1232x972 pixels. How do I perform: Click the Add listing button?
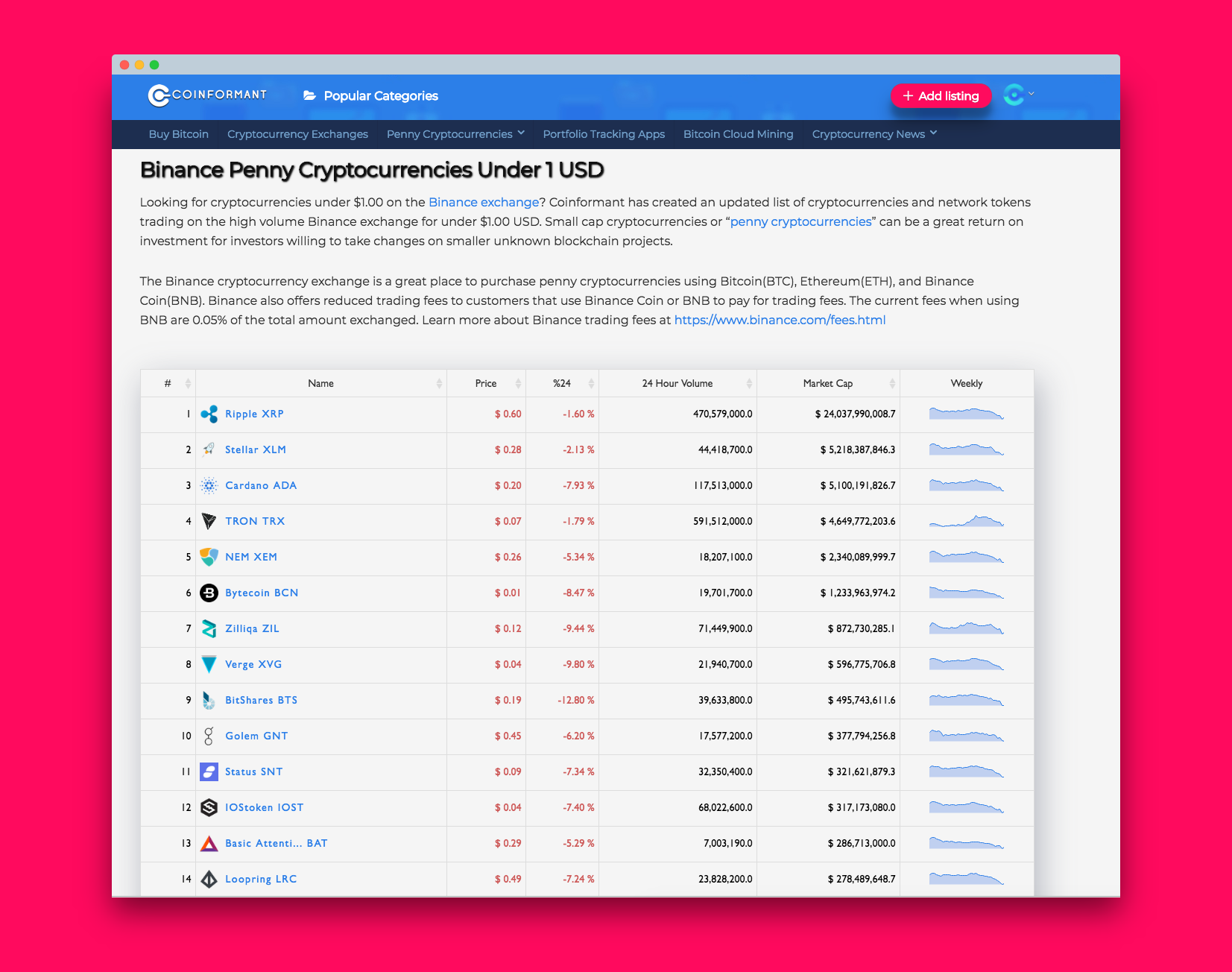(x=941, y=95)
